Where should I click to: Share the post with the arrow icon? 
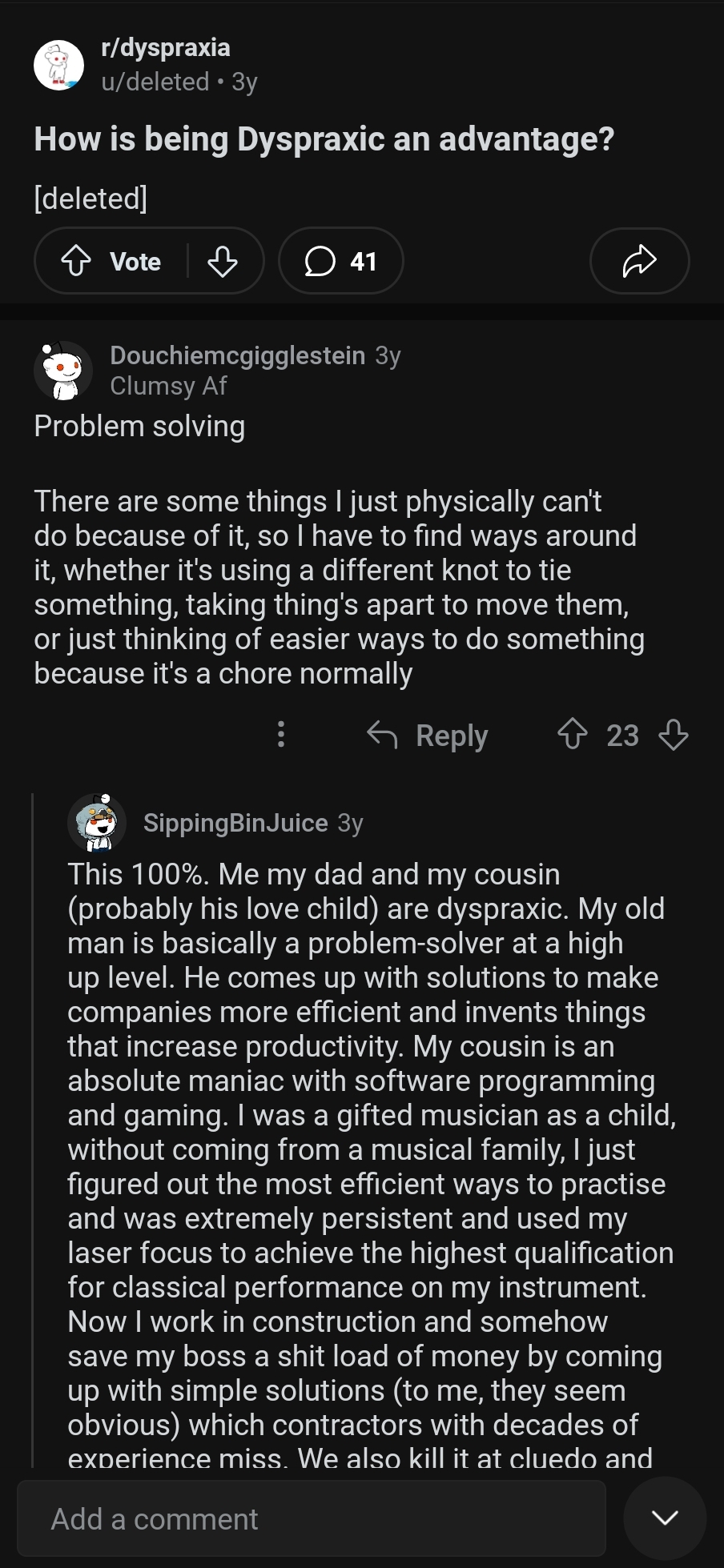tap(639, 261)
